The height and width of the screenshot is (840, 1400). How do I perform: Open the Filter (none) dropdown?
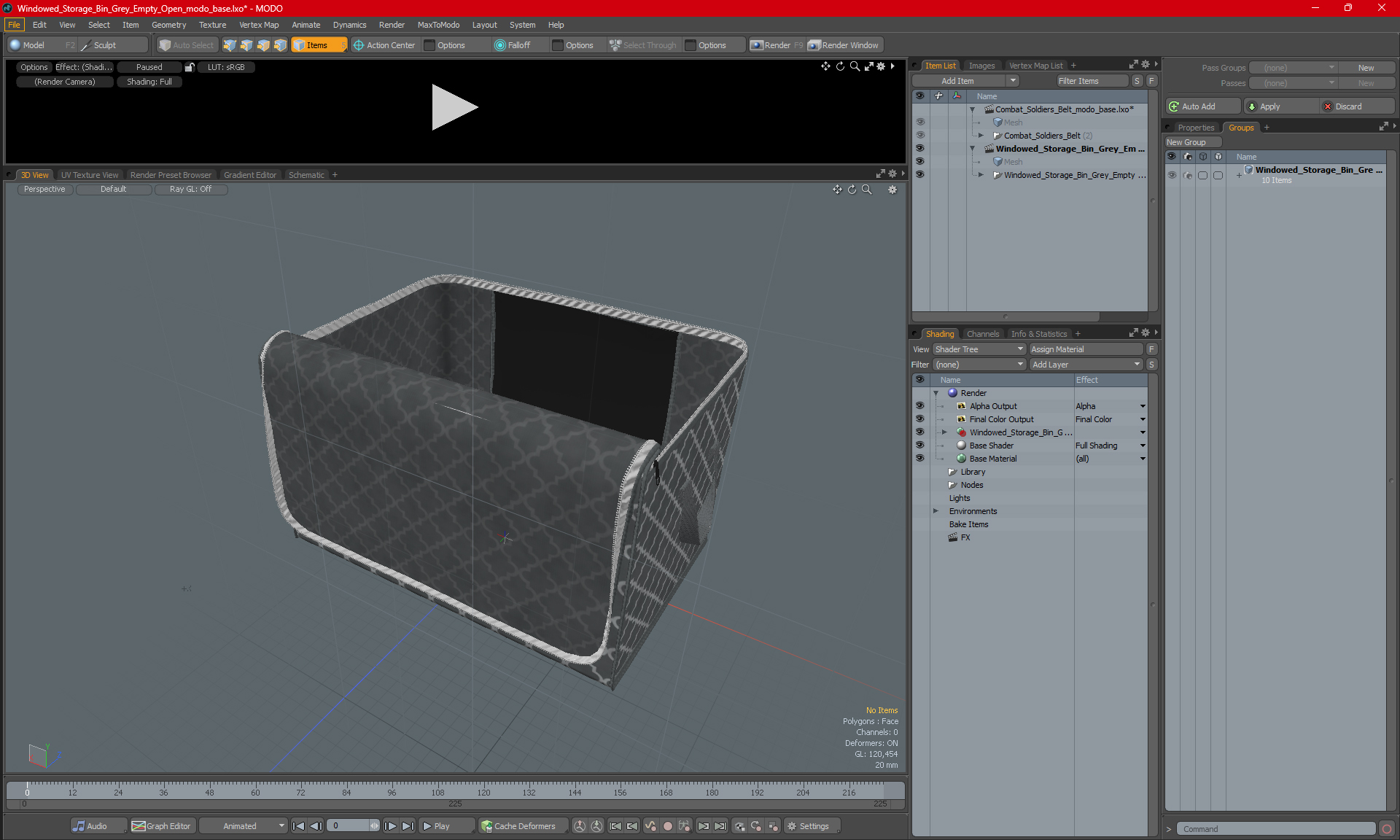coord(979,365)
